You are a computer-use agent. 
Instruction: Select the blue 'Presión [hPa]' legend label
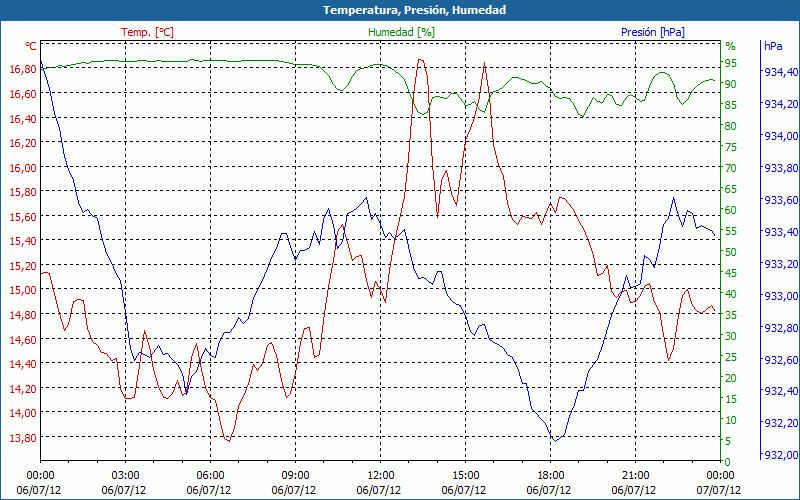(653, 32)
